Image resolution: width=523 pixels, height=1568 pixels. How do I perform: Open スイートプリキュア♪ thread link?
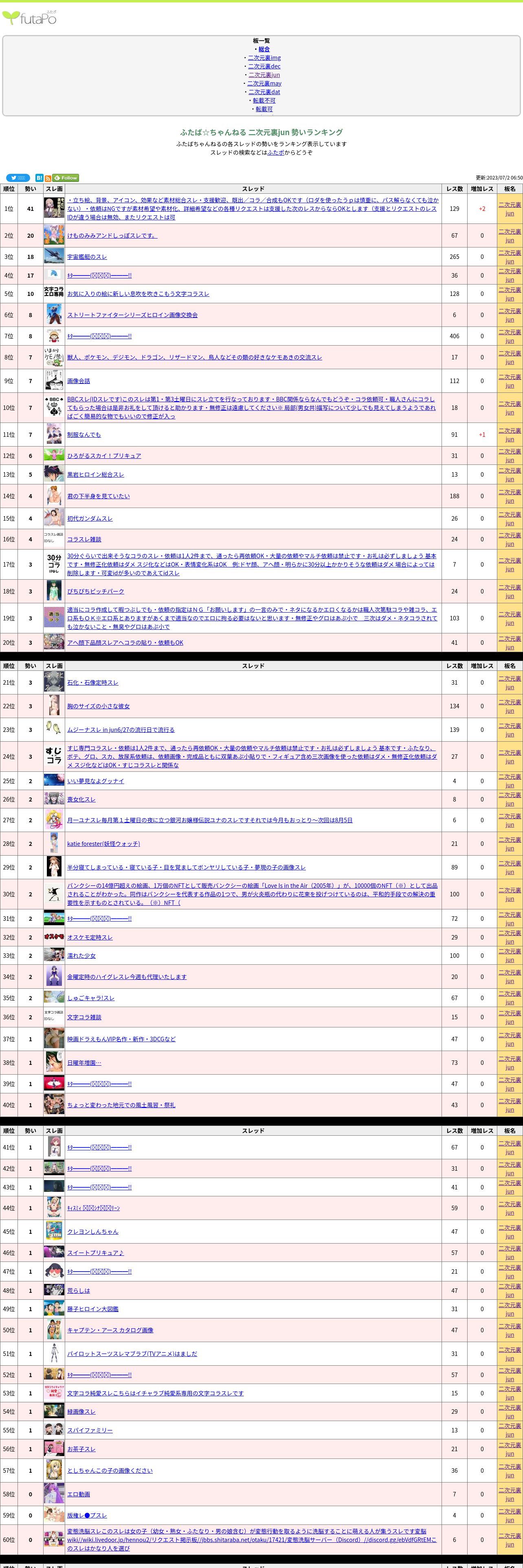click(x=96, y=1253)
